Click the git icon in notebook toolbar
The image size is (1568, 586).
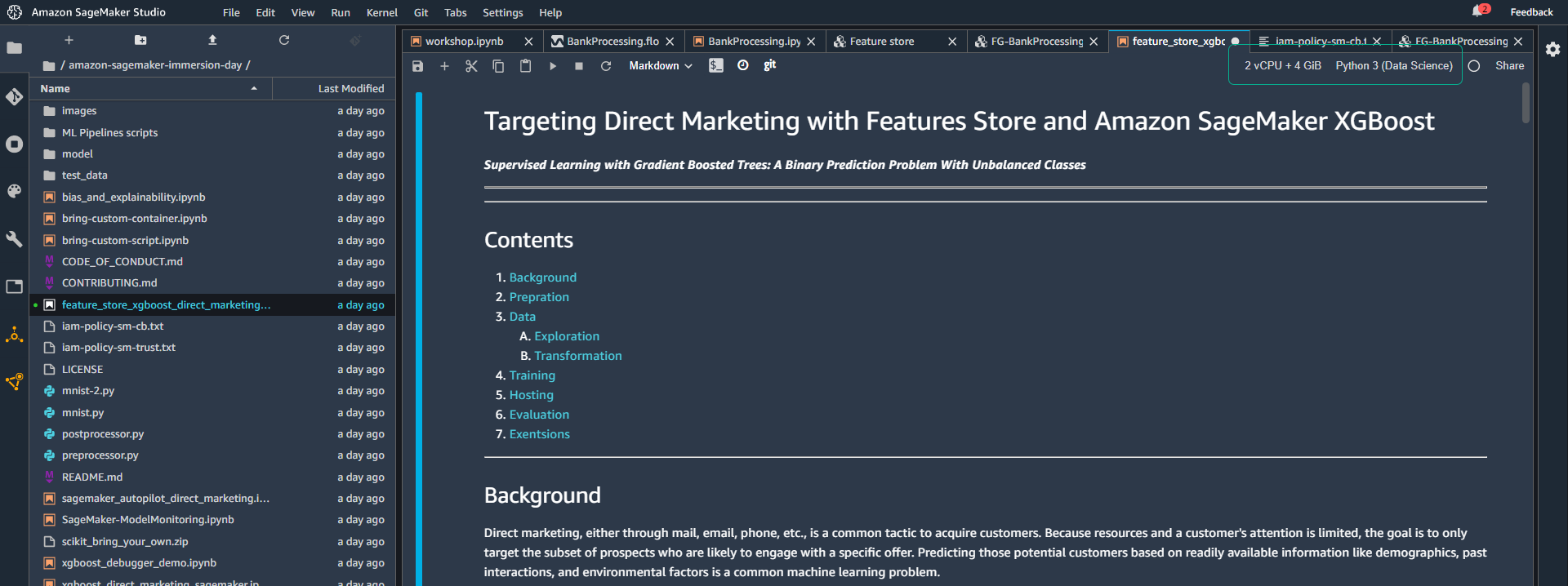(x=769, y=65)
